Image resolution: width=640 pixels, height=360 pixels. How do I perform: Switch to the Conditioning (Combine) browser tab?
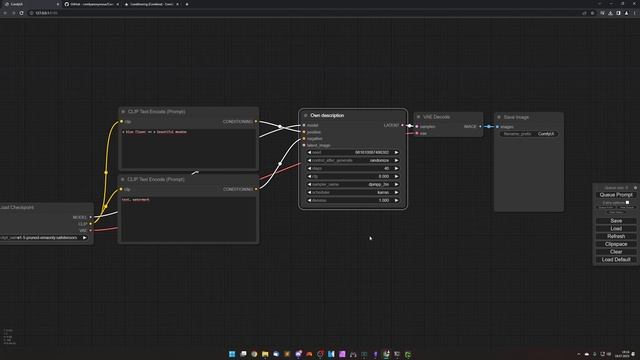[152, 4]
